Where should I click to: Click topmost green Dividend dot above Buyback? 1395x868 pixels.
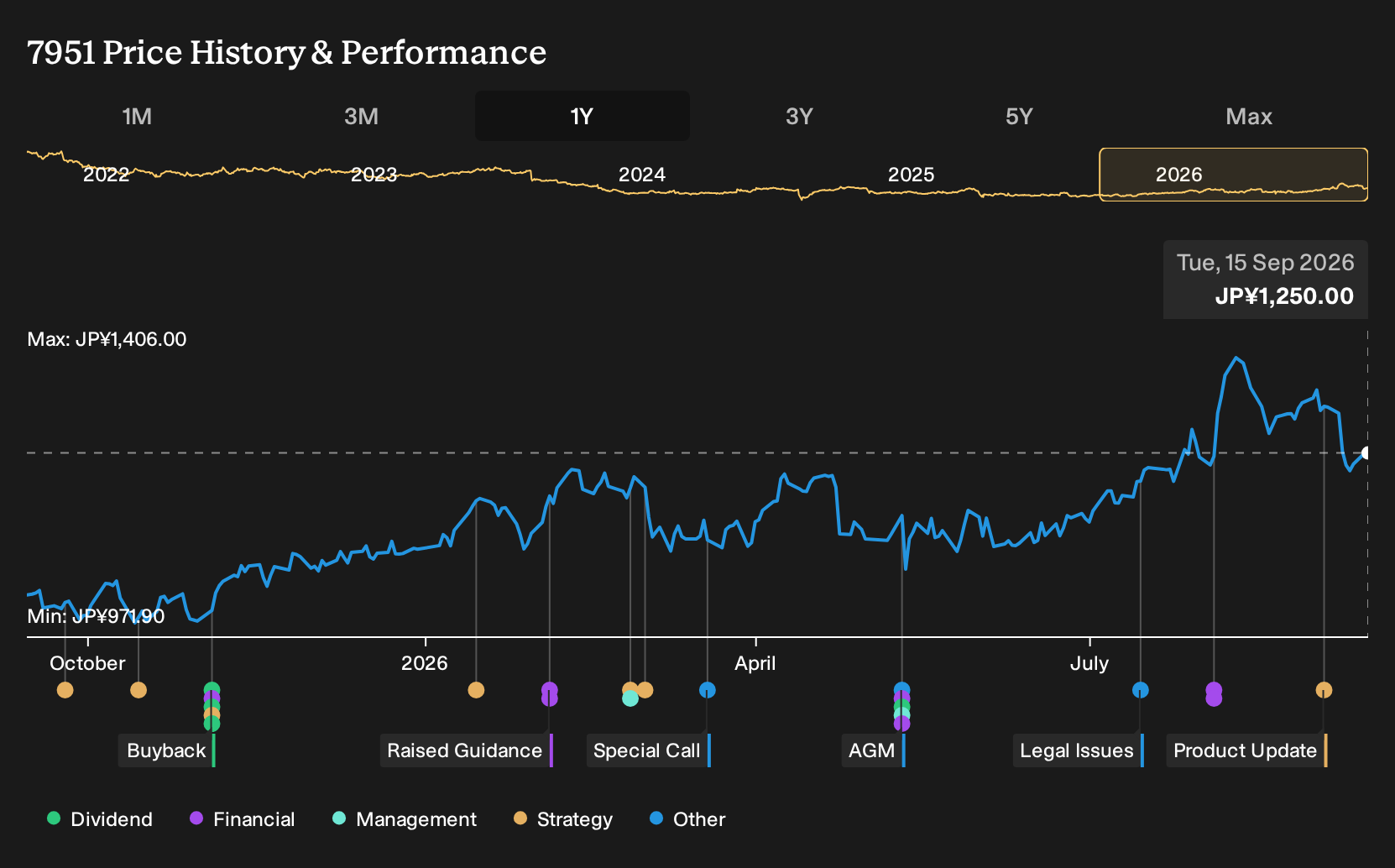(x=212, y=690)
